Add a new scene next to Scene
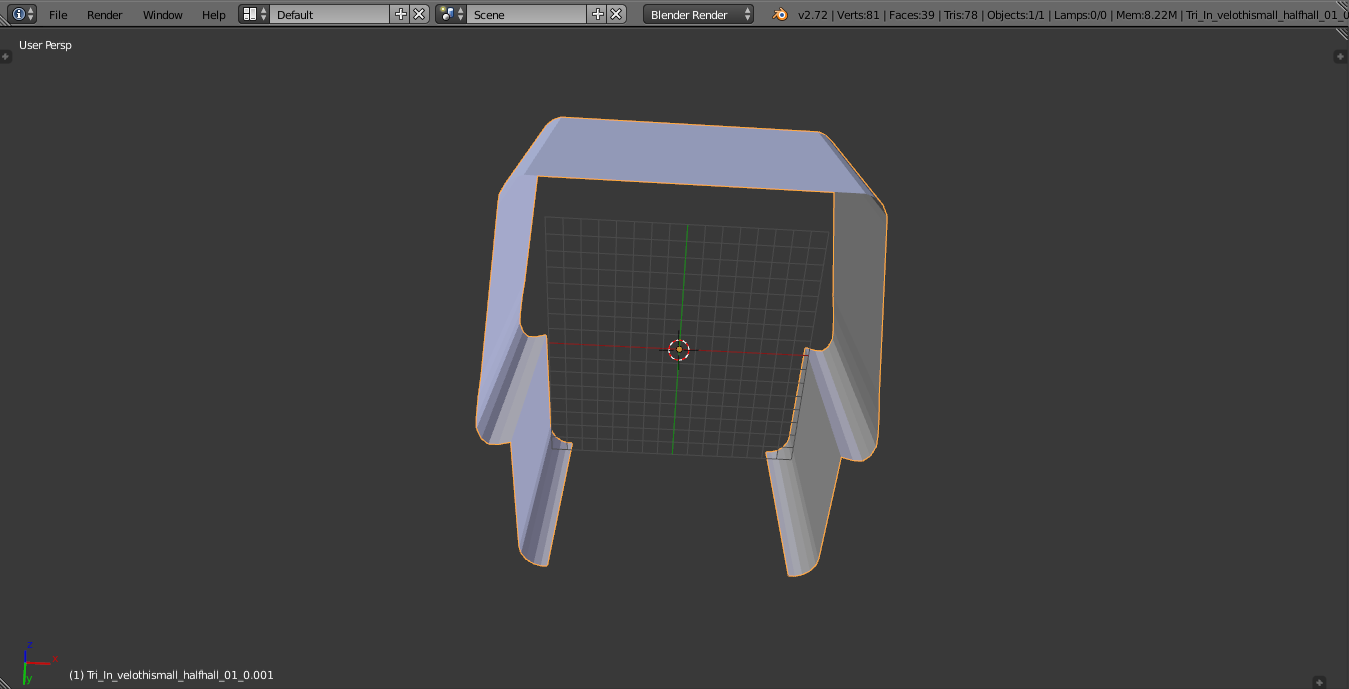The width and height of the screenshot is (1349, 689). coord(598,14)
